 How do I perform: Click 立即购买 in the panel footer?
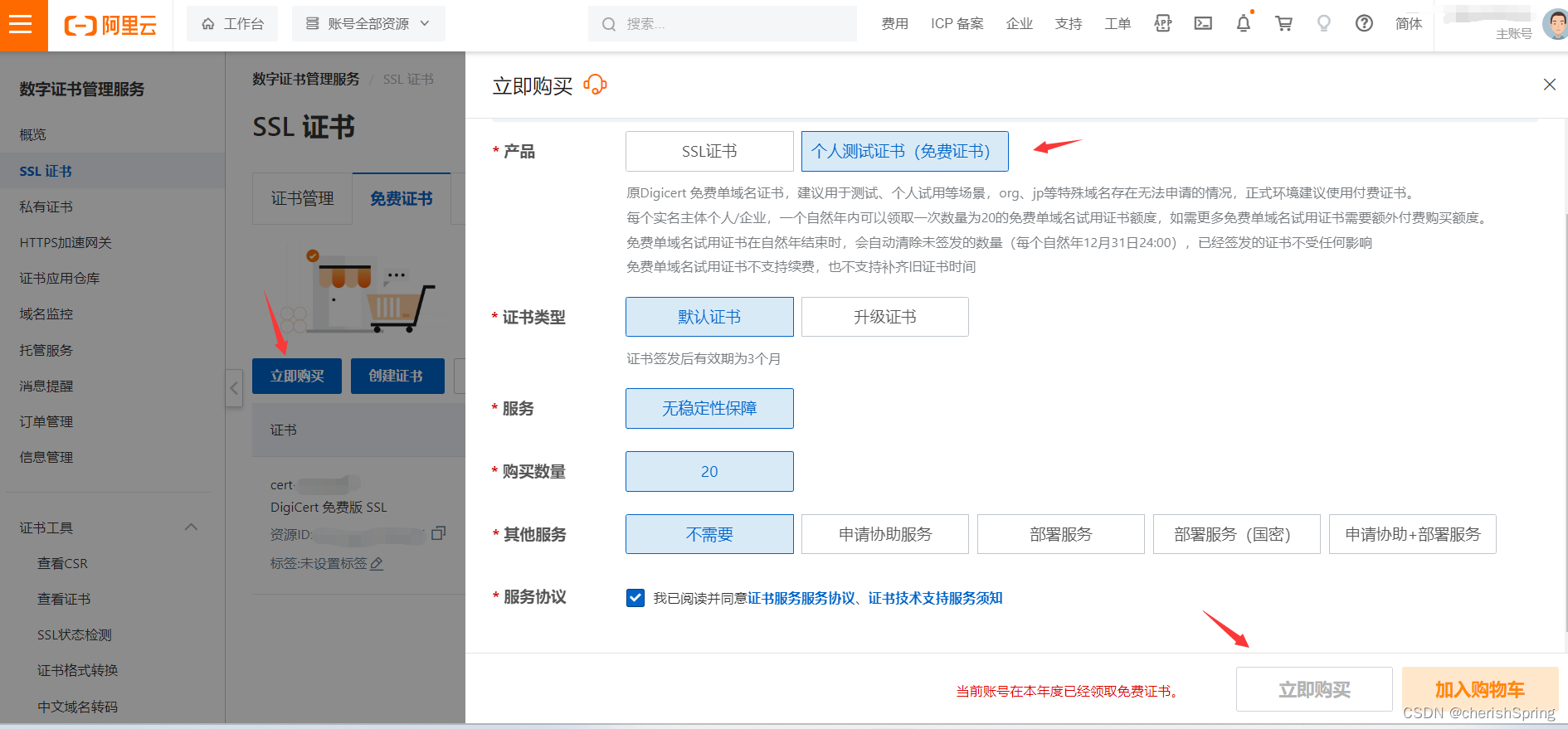(x=1314, y=689)
